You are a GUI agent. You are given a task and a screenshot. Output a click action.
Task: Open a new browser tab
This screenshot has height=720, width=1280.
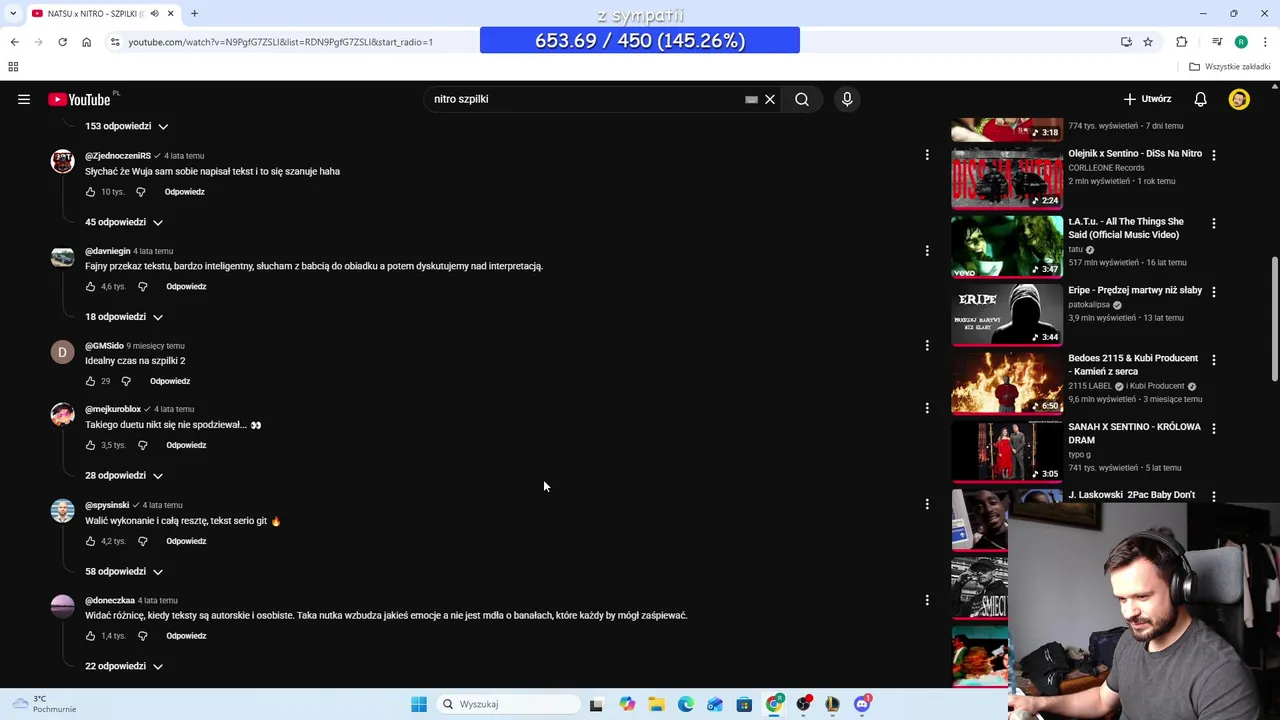click(194, 13)
